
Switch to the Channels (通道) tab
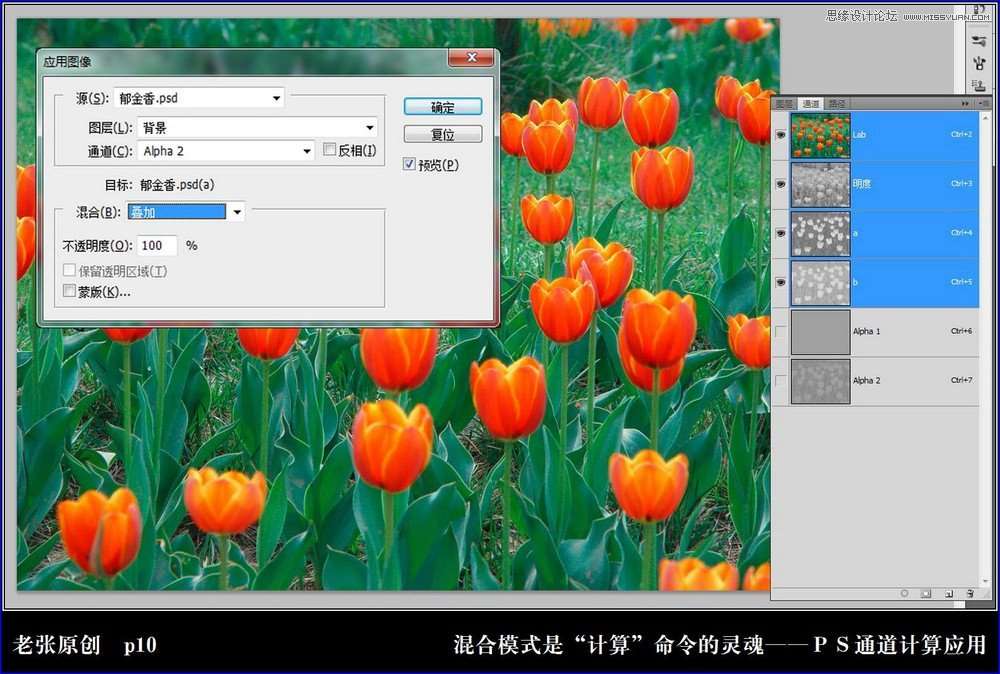tap(811, 103)
